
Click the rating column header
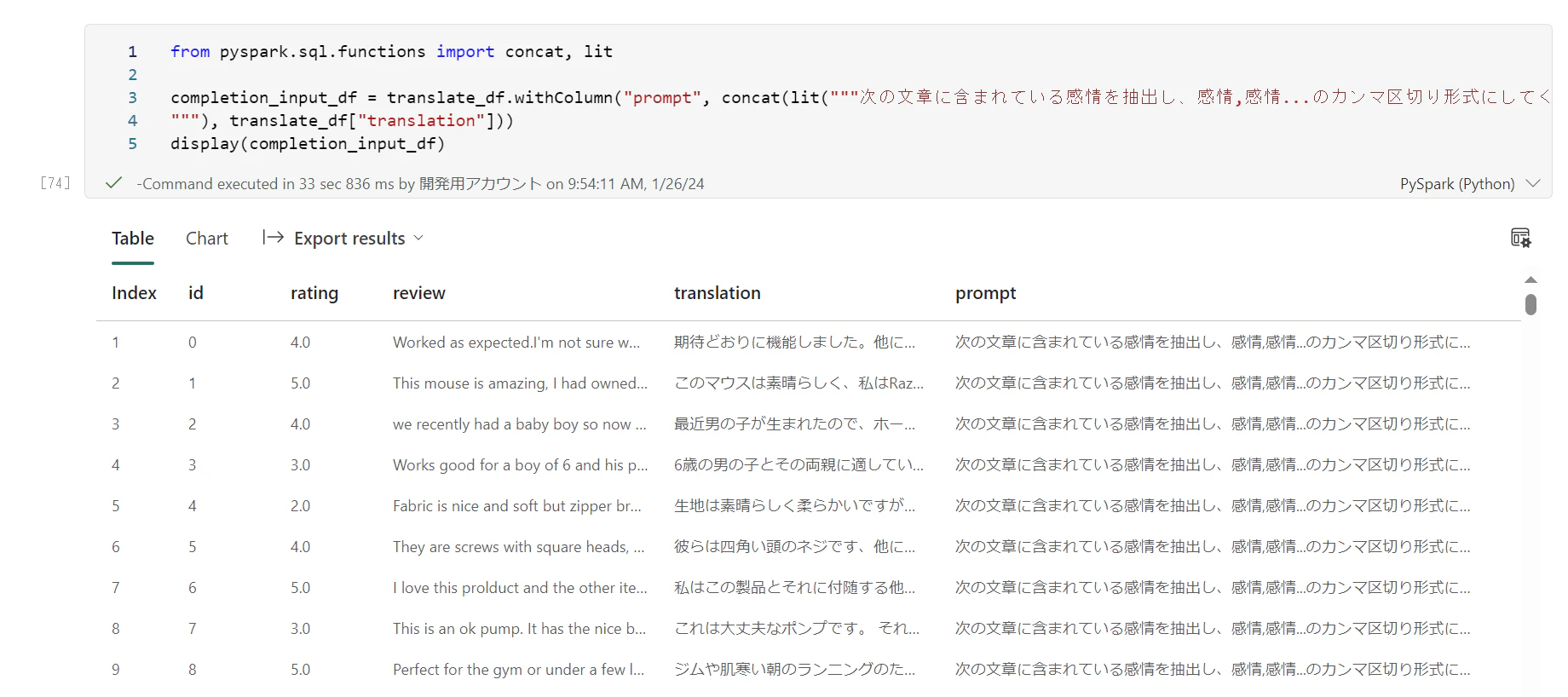pyautogui.click(x=314, y=293)
